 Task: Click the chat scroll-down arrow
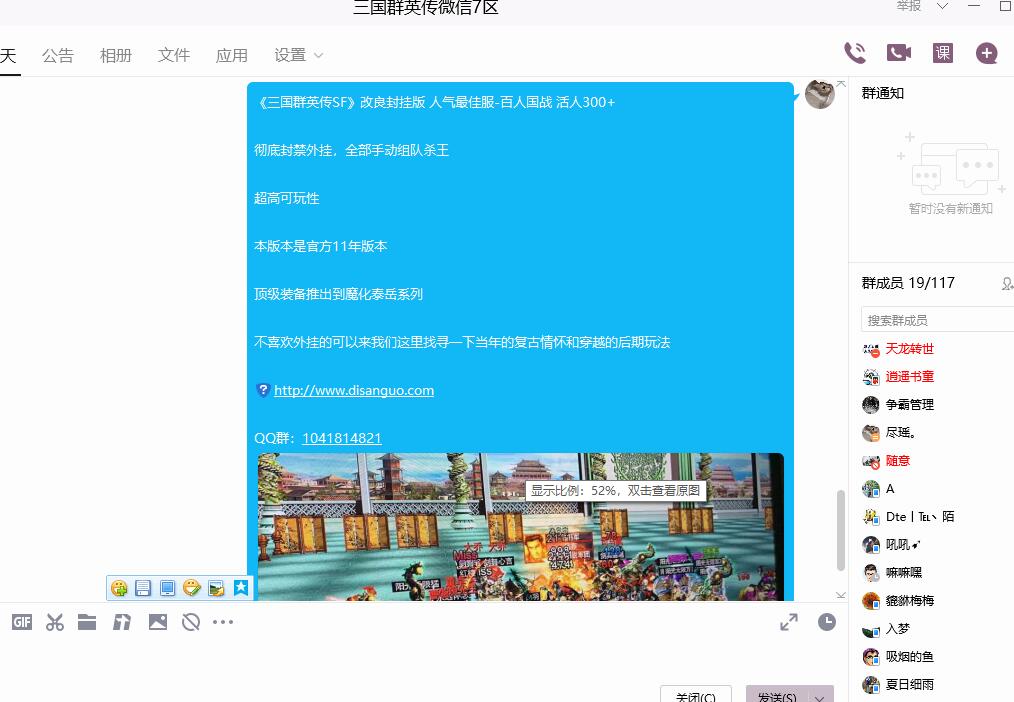coord(841,595)
